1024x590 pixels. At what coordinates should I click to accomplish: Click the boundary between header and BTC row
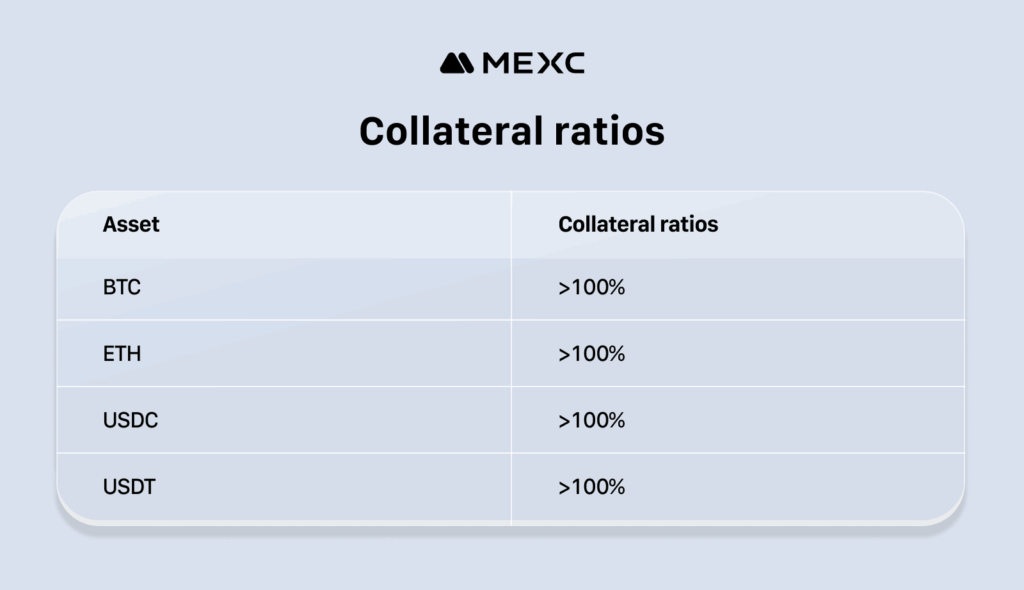(x=300, y=258)
